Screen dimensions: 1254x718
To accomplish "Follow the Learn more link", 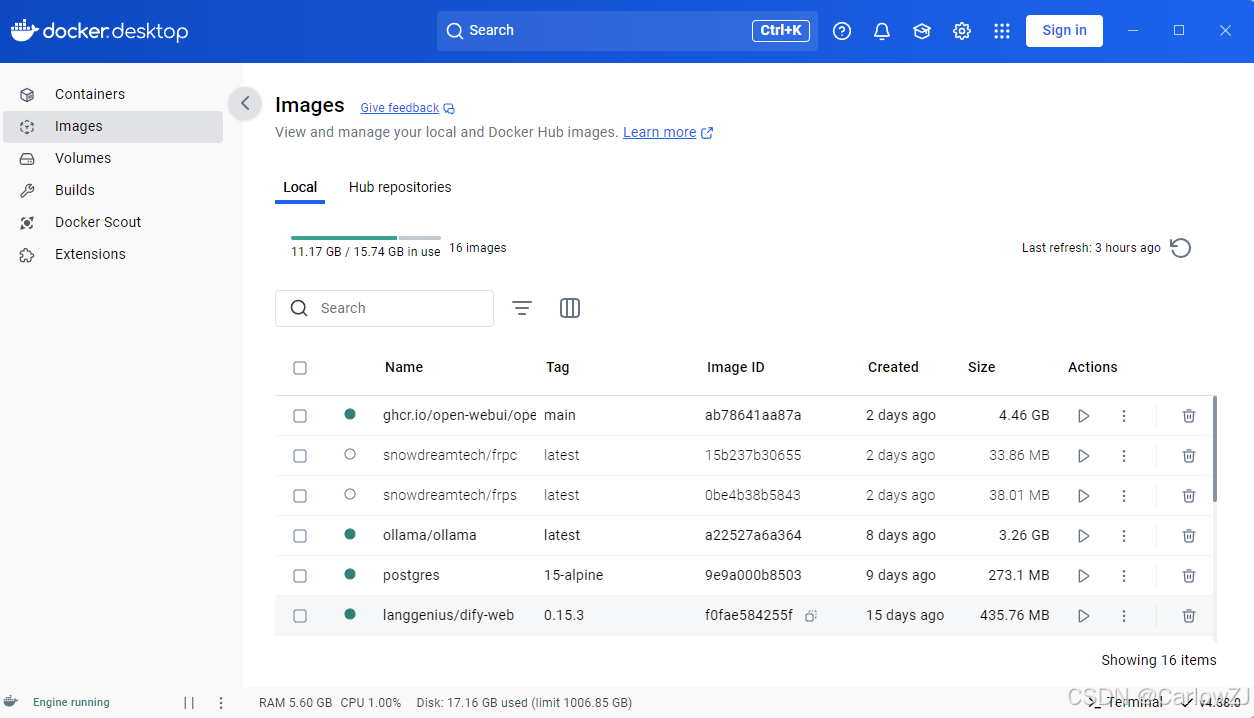I will click(668, 132).
